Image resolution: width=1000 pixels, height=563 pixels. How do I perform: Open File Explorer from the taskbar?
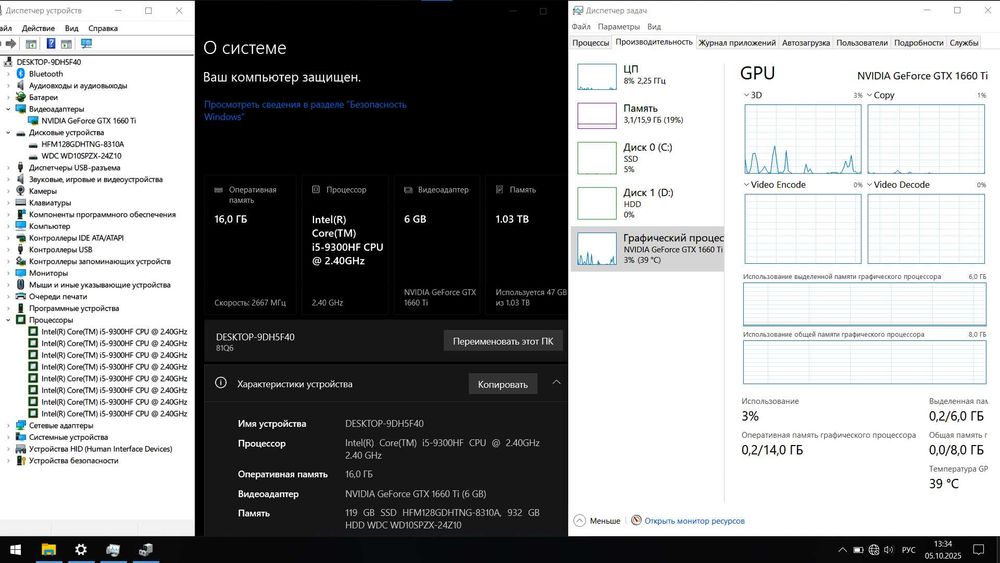(x=48, y=550)
